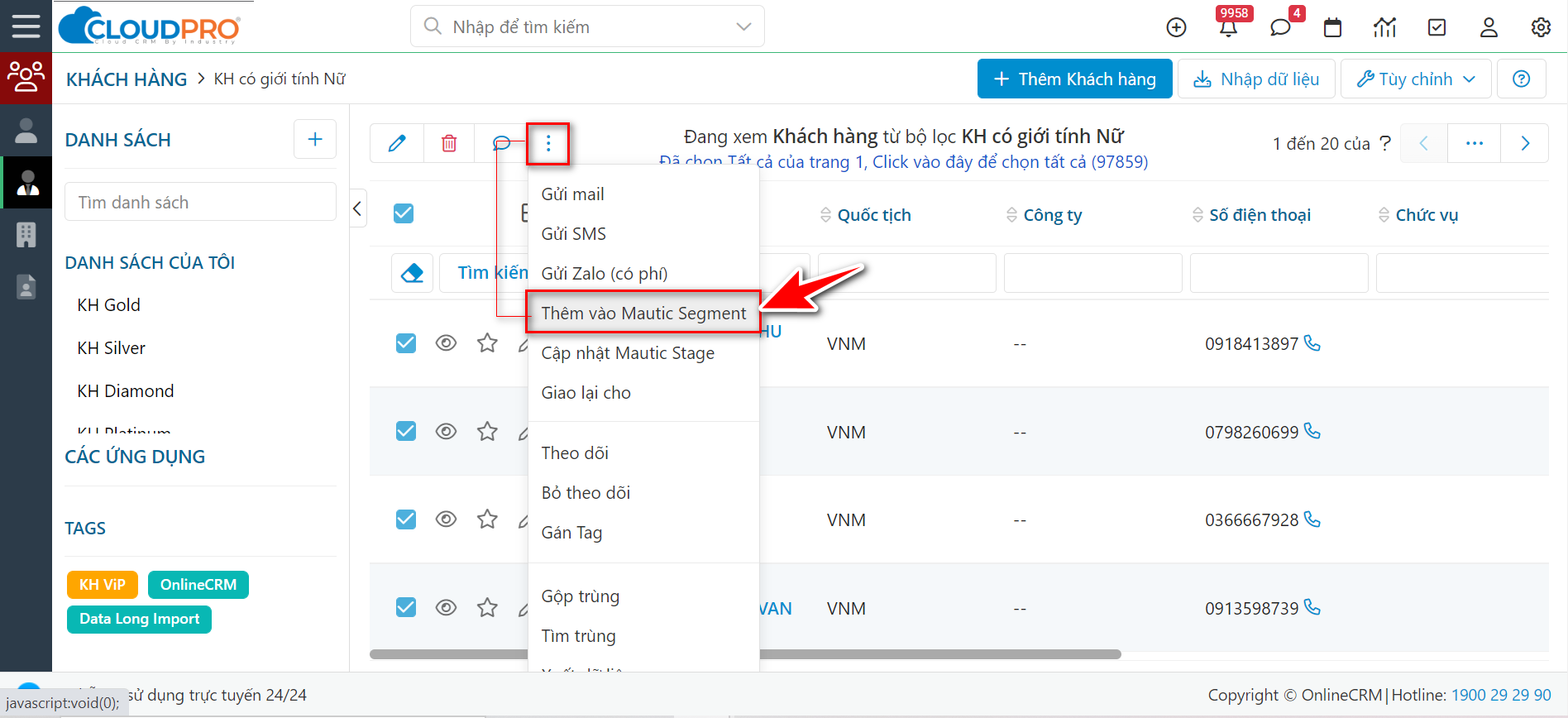Uncheck the row with phone 0918413897

click(x=406, y=342)
